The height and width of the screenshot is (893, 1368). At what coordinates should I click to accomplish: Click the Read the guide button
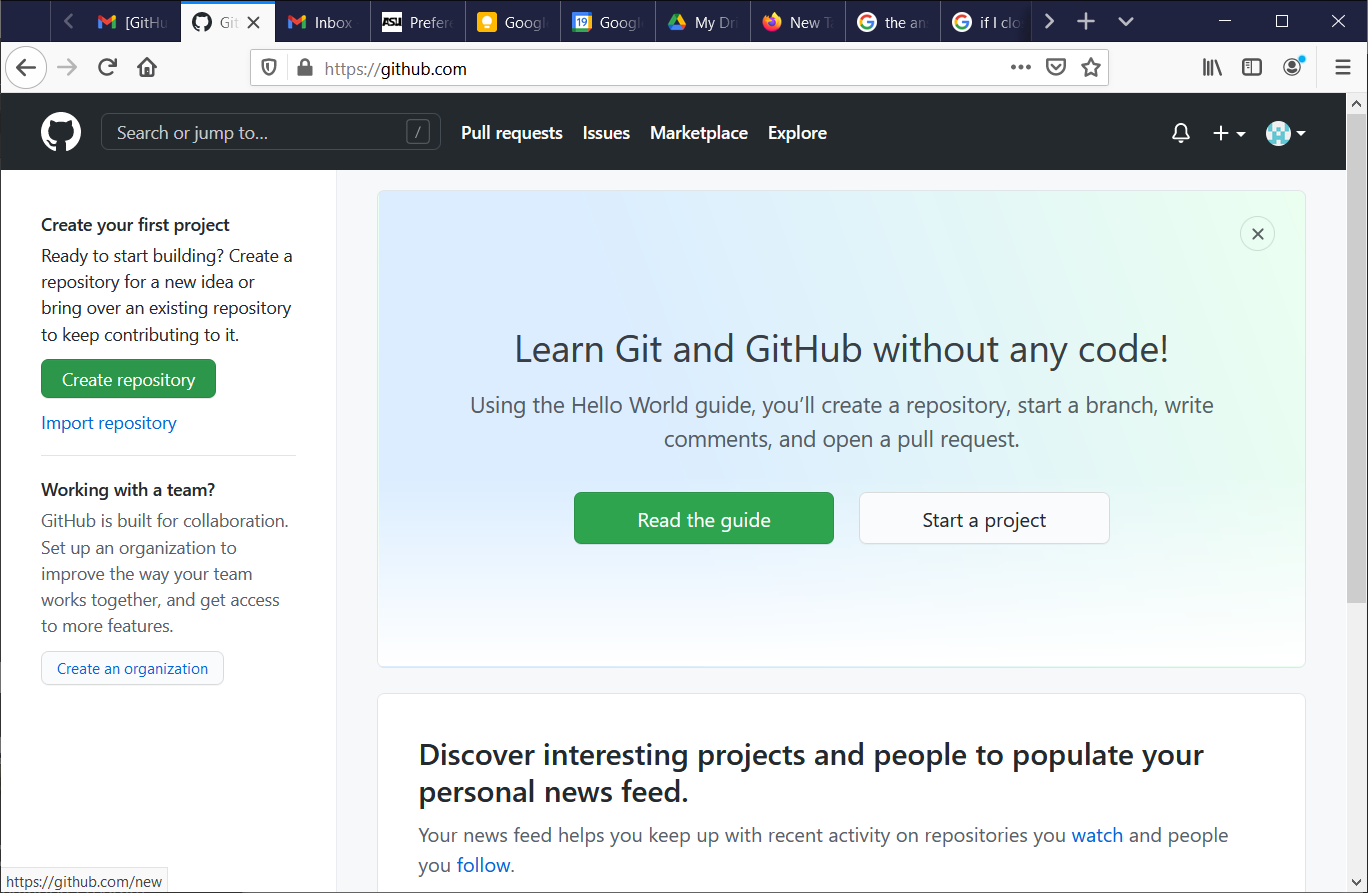(x=704, y=519)
